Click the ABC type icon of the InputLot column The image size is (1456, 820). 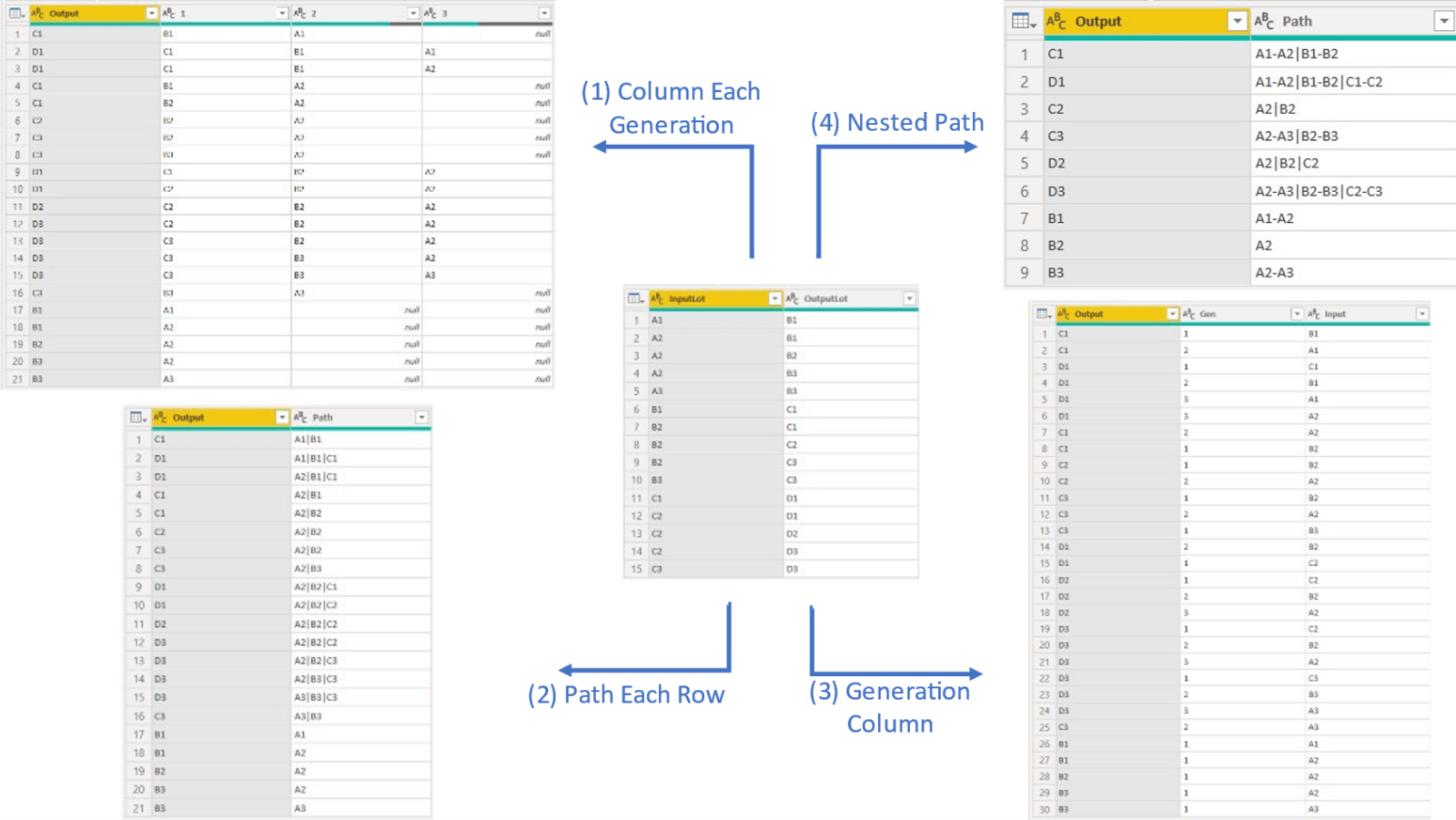[657, 299]
